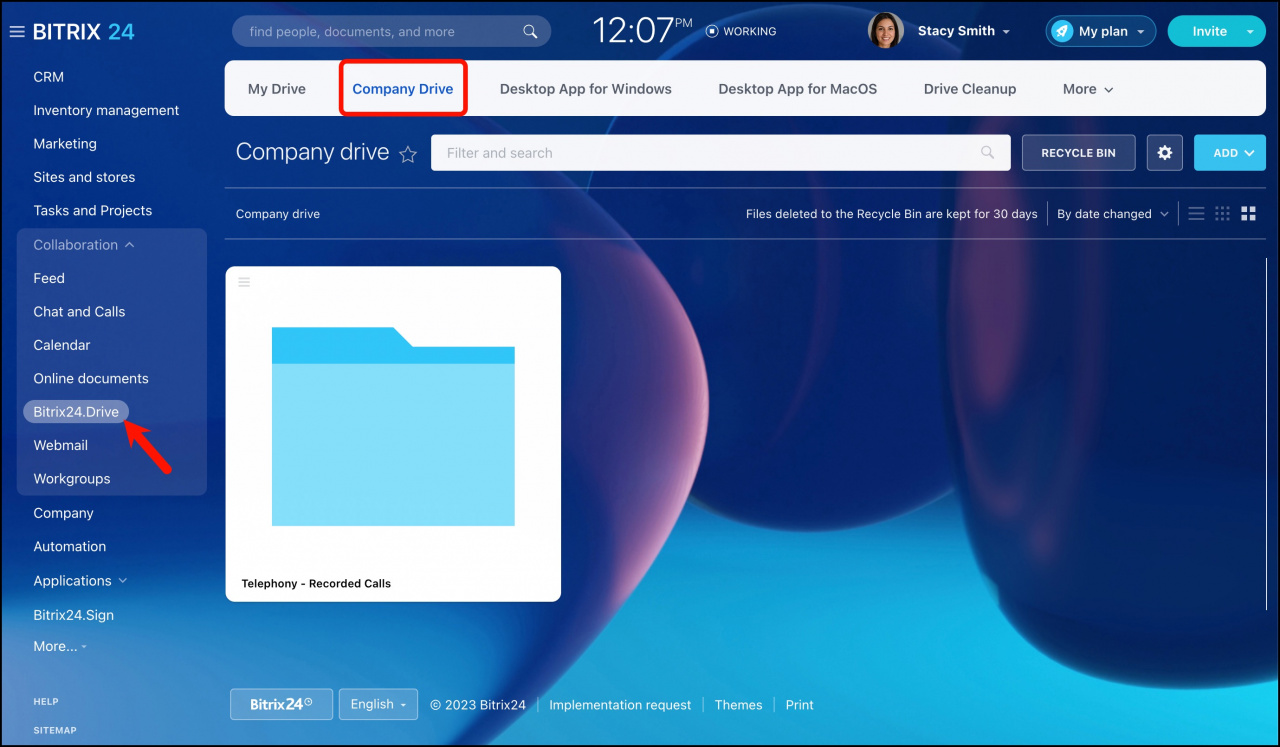Screen dimensions: 1280x747
Task: Go to Marketing section
Action: pyautogui.click(x=65, y=144)
